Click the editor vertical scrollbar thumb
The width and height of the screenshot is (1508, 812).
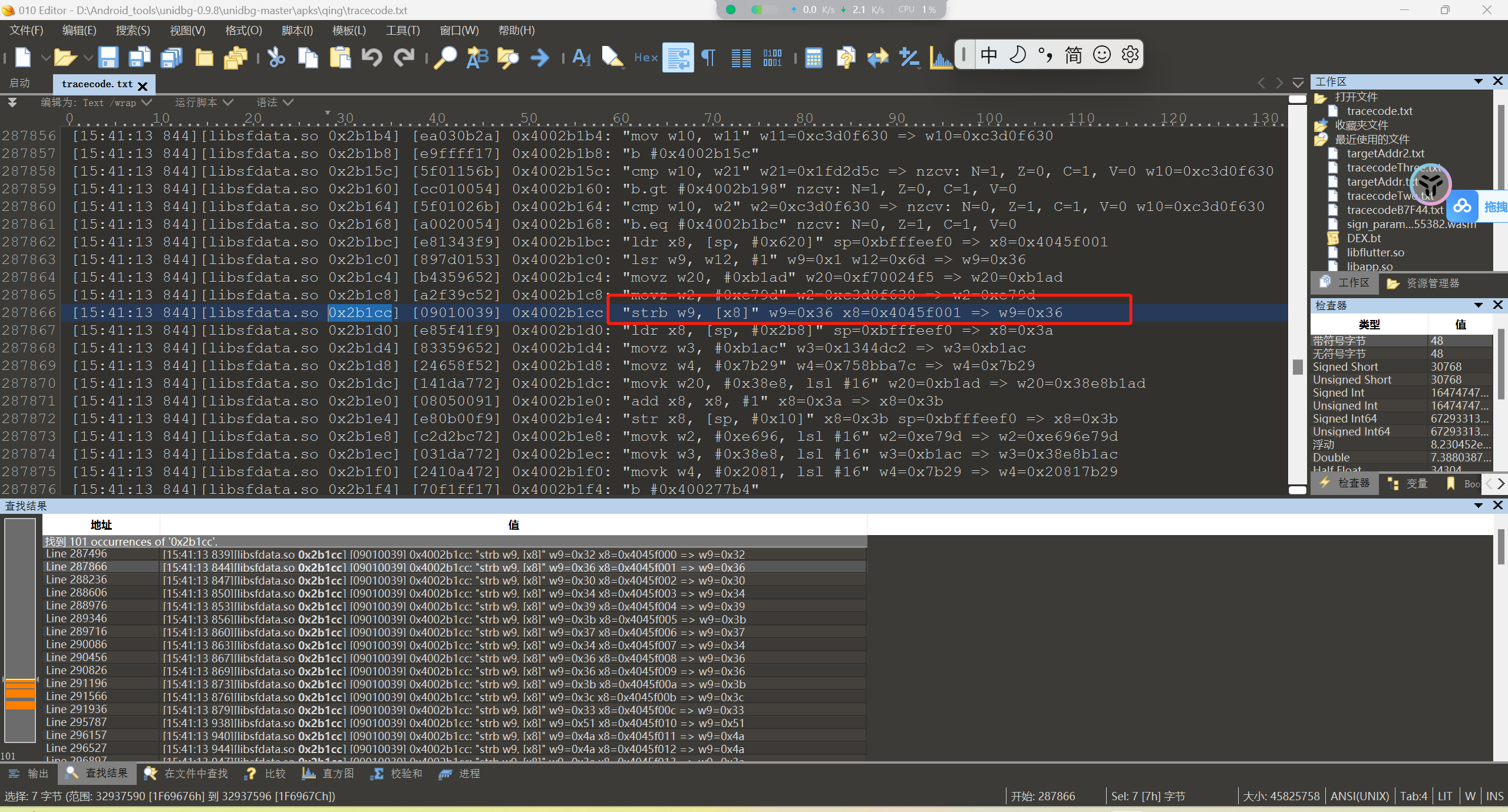tap(1297, 367)
